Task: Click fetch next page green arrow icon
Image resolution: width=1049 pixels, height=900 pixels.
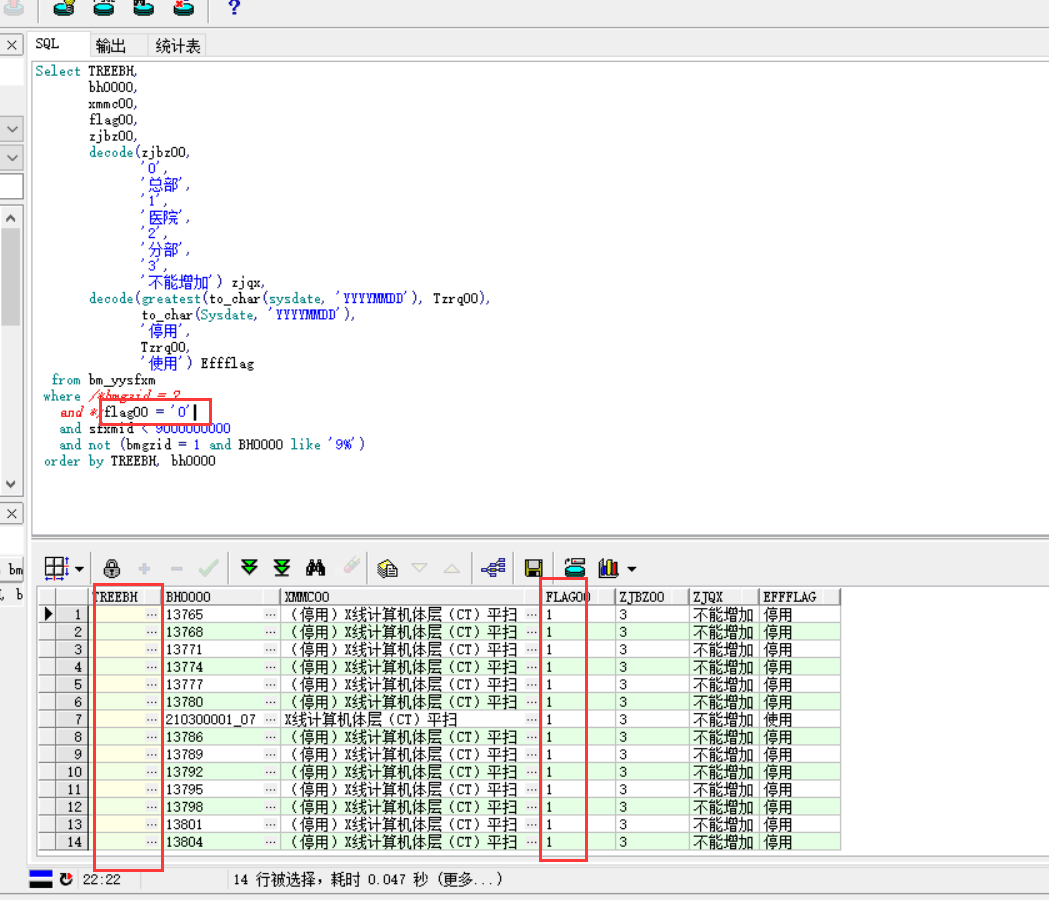Action: click(249, 568)
